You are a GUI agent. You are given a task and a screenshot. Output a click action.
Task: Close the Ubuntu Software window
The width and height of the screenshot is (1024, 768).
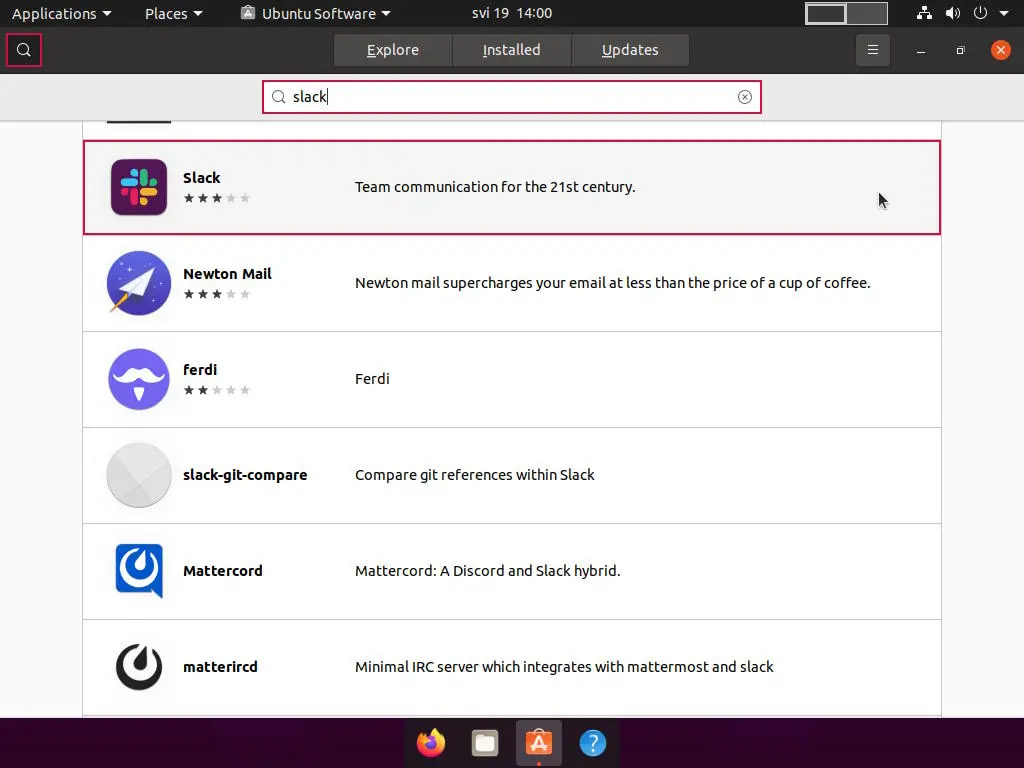tap(1000, 50)
